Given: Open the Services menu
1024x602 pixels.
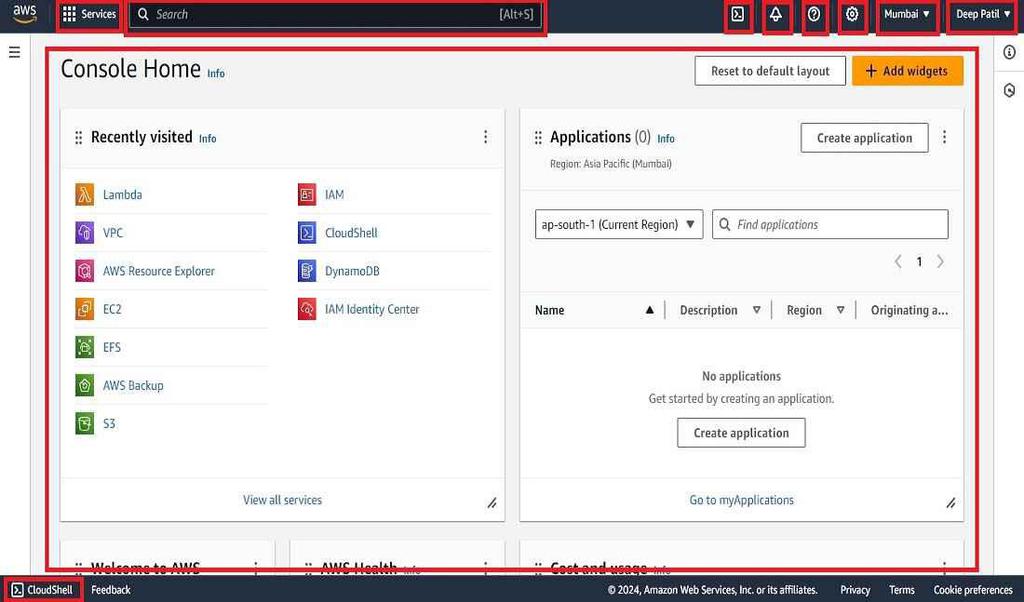Looking at the screenshot, I should point(88,15).
